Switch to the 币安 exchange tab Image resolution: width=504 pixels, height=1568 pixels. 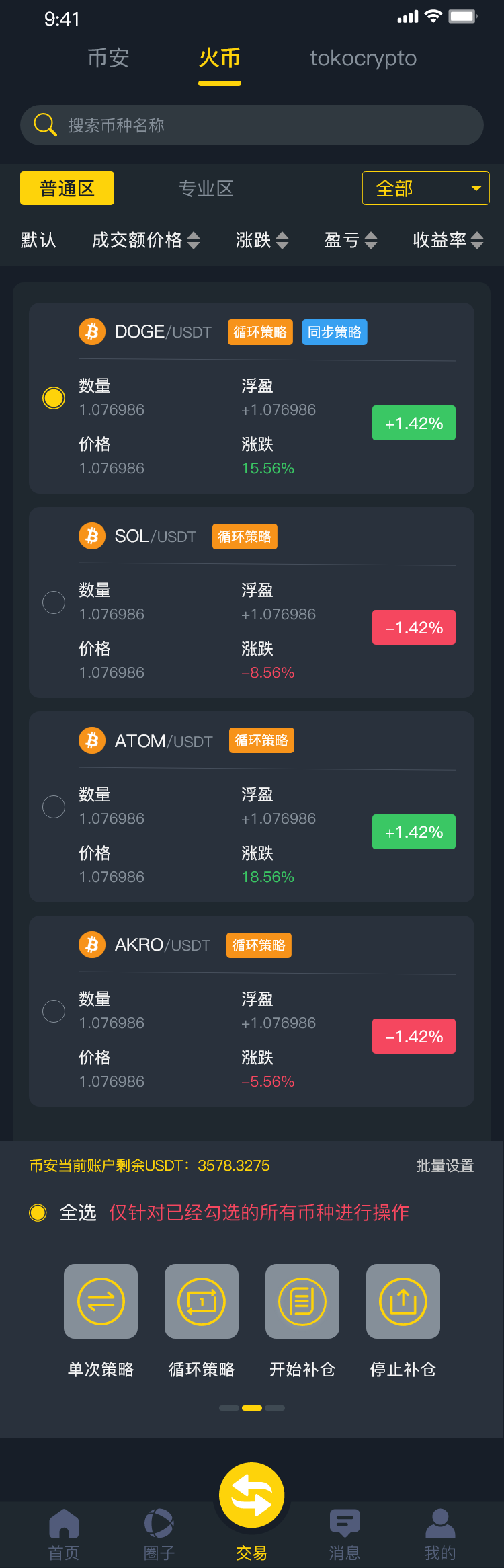click(x=108, y=58)
